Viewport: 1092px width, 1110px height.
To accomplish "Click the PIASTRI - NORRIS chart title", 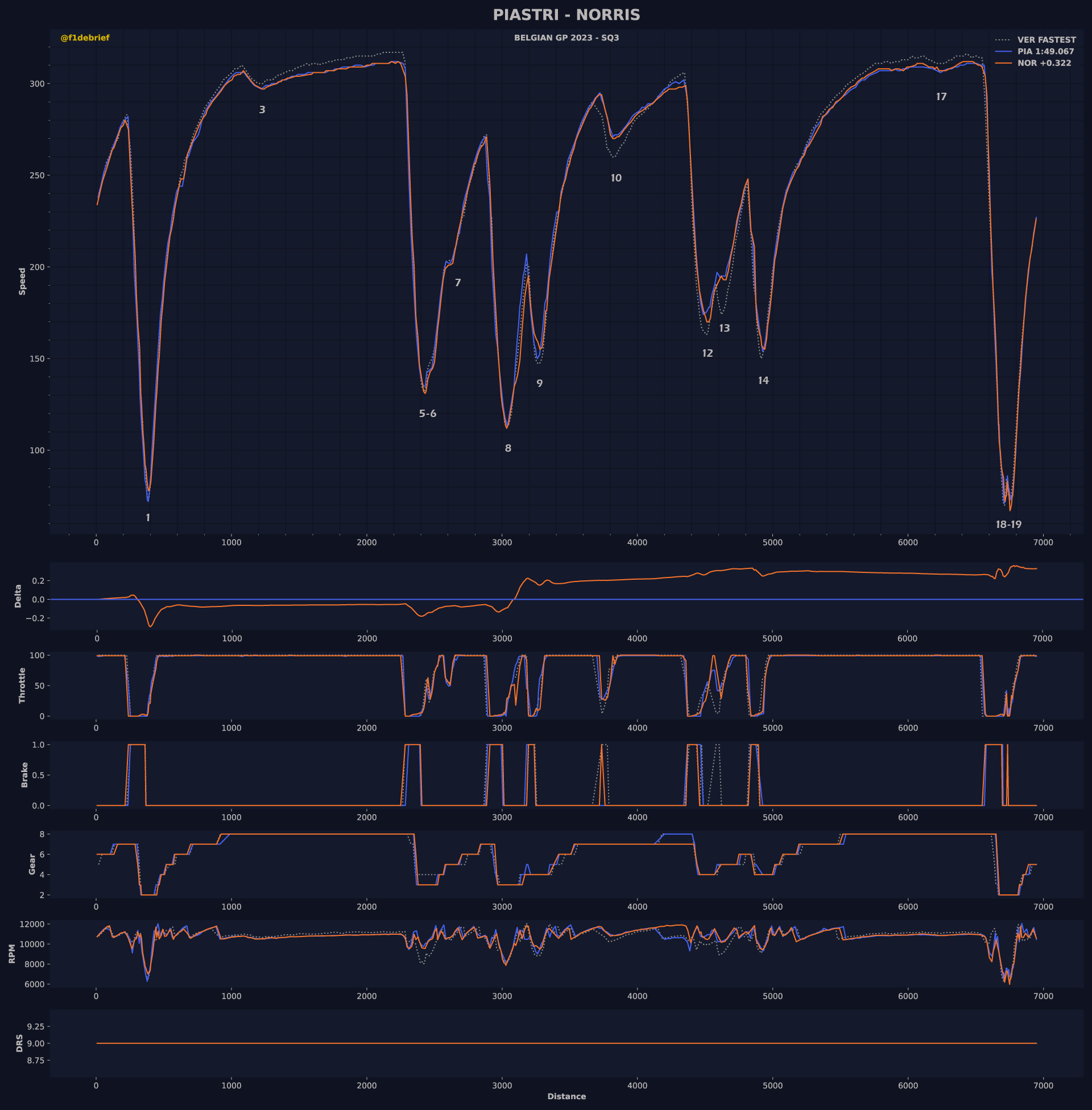I will tap(566, 15).
